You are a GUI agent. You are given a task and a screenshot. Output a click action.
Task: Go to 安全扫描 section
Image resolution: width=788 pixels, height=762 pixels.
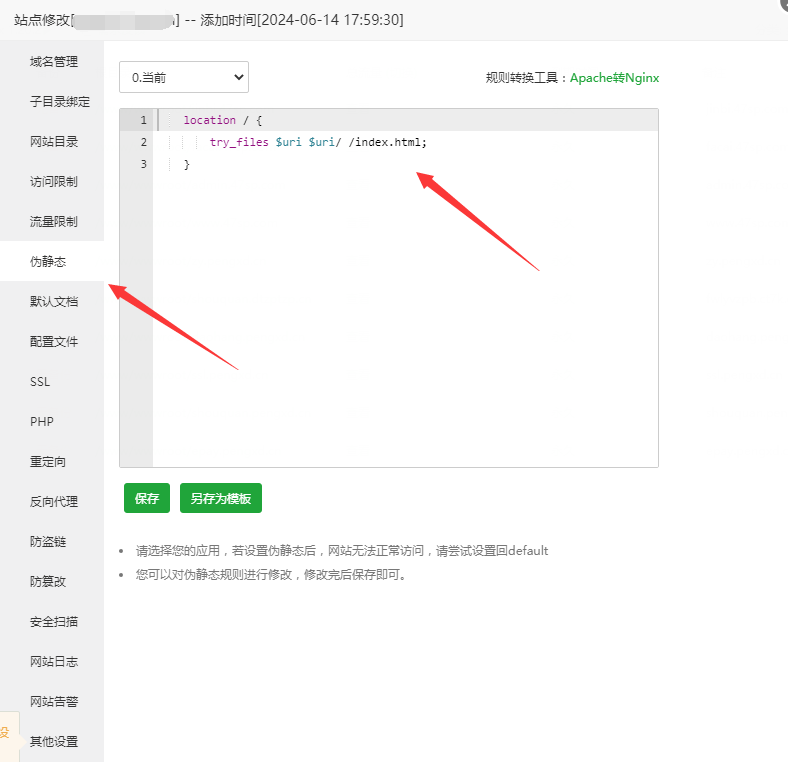coord(53,622)
